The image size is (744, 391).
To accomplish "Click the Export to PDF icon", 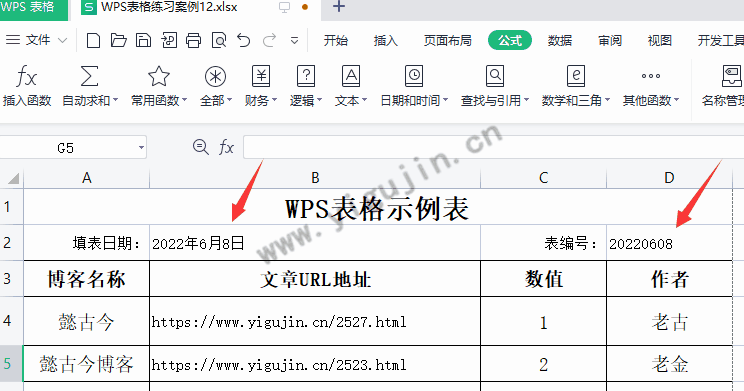I will coord(168,41).
